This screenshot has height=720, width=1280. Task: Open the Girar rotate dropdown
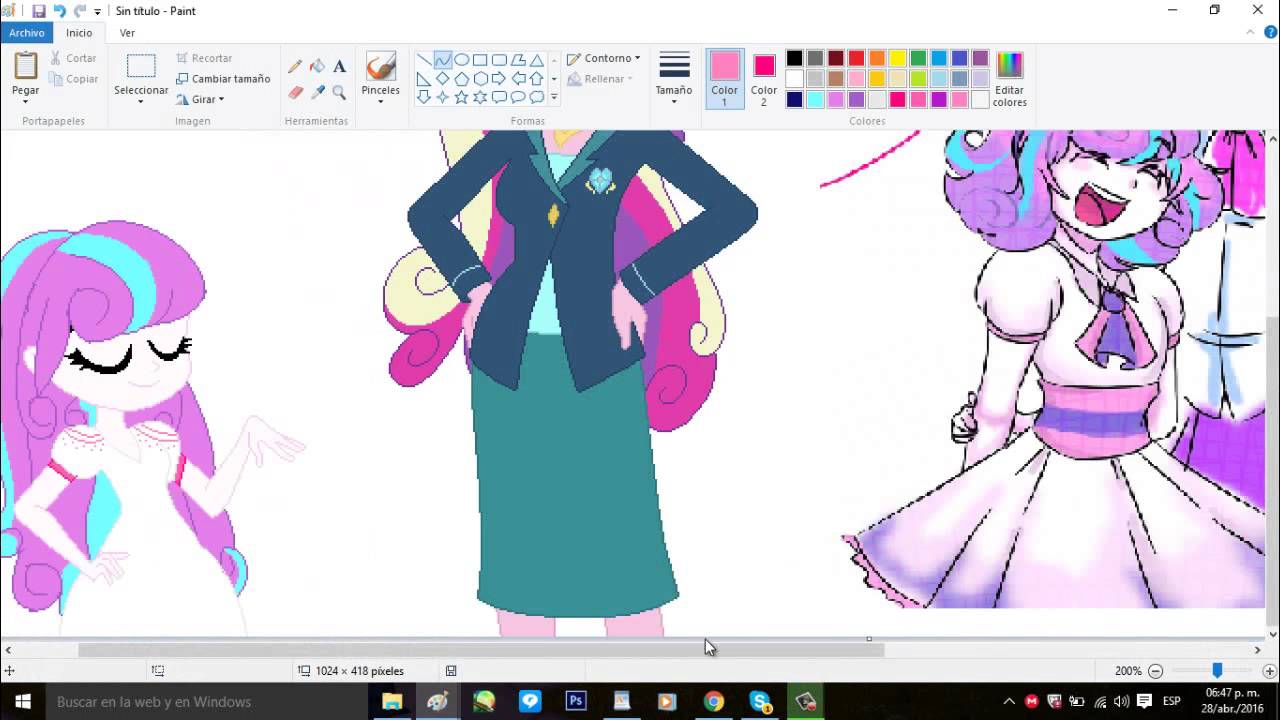(x=200, y=99)
